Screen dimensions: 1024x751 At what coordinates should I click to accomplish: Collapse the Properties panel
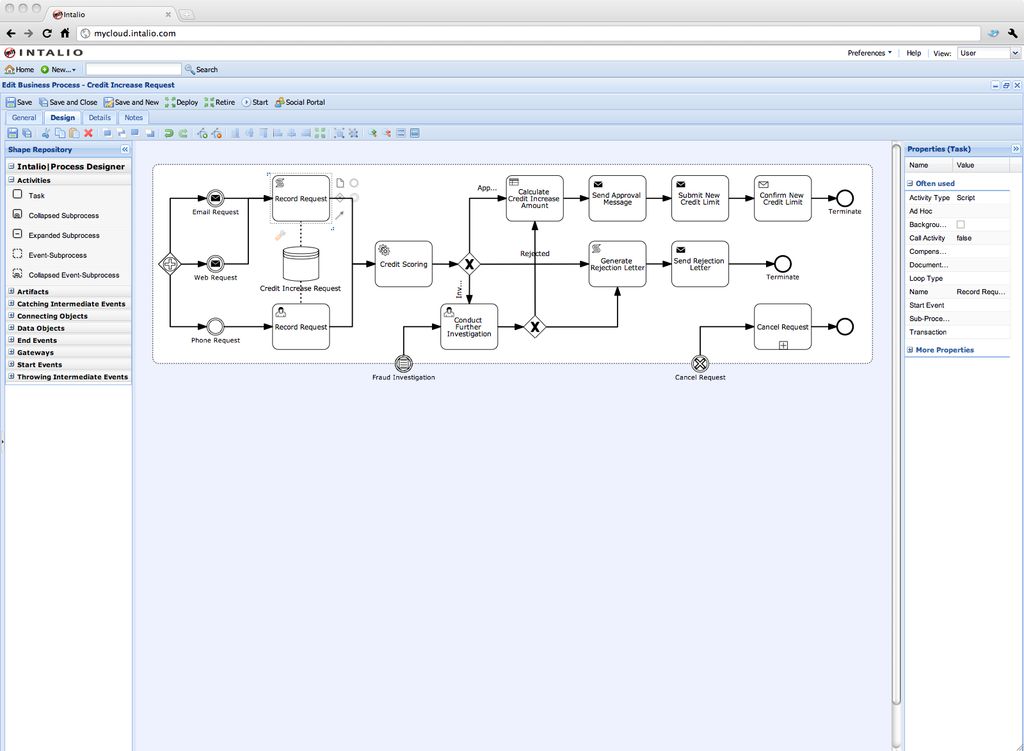(1016, 149)
